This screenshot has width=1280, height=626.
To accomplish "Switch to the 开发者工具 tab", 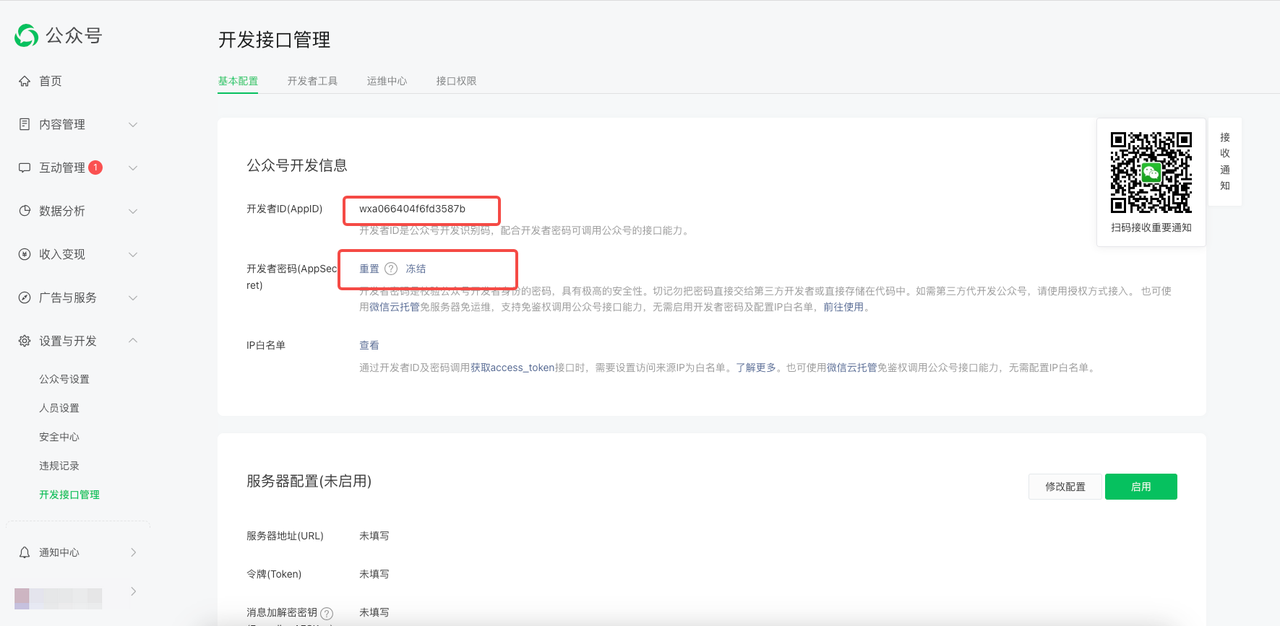I will point(312,81).
